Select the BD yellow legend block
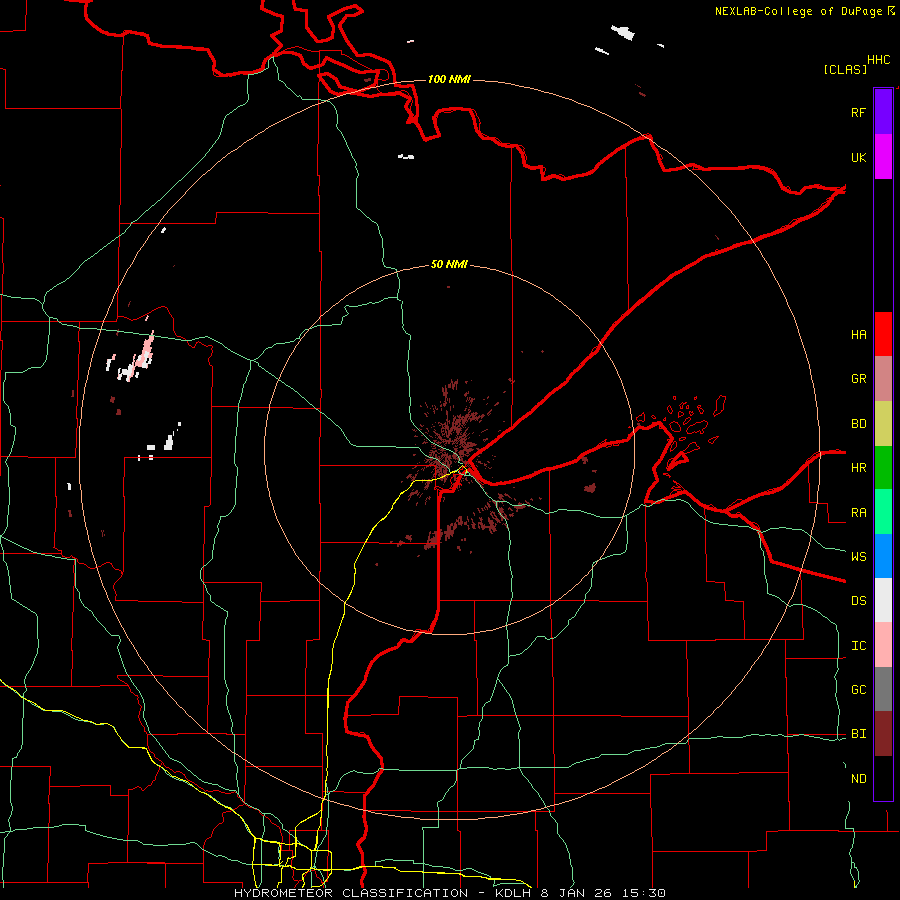This screenshot has height=900, width=900. [883, 423]
